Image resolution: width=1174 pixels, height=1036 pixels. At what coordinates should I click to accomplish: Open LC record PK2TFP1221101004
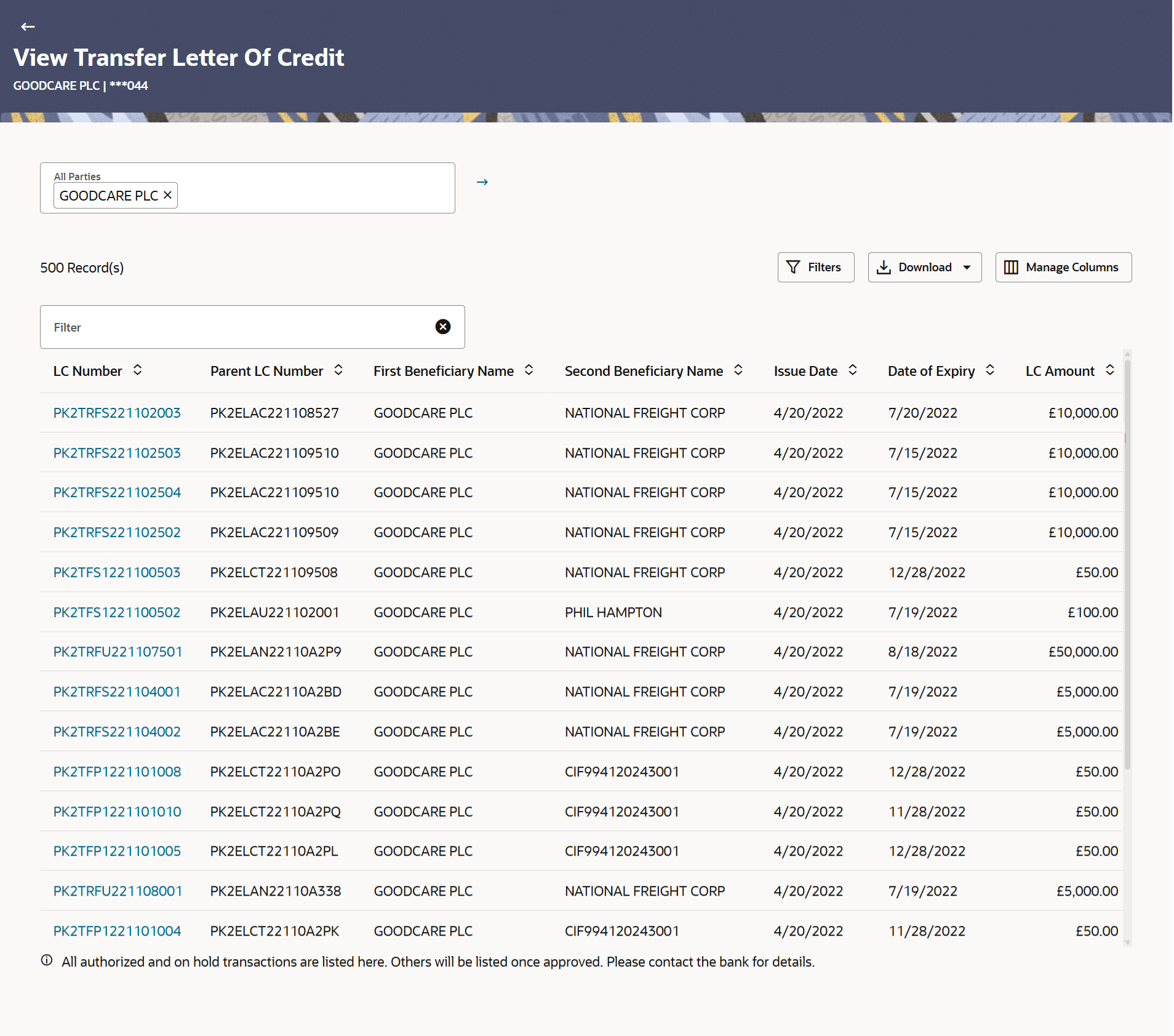coord(116,931)
